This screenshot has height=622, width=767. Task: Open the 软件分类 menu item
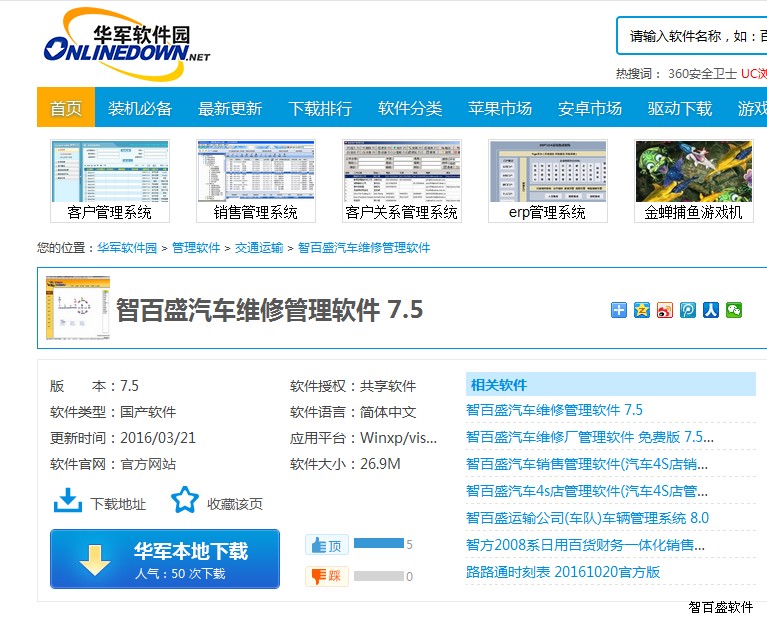click(x=410, y=108)
